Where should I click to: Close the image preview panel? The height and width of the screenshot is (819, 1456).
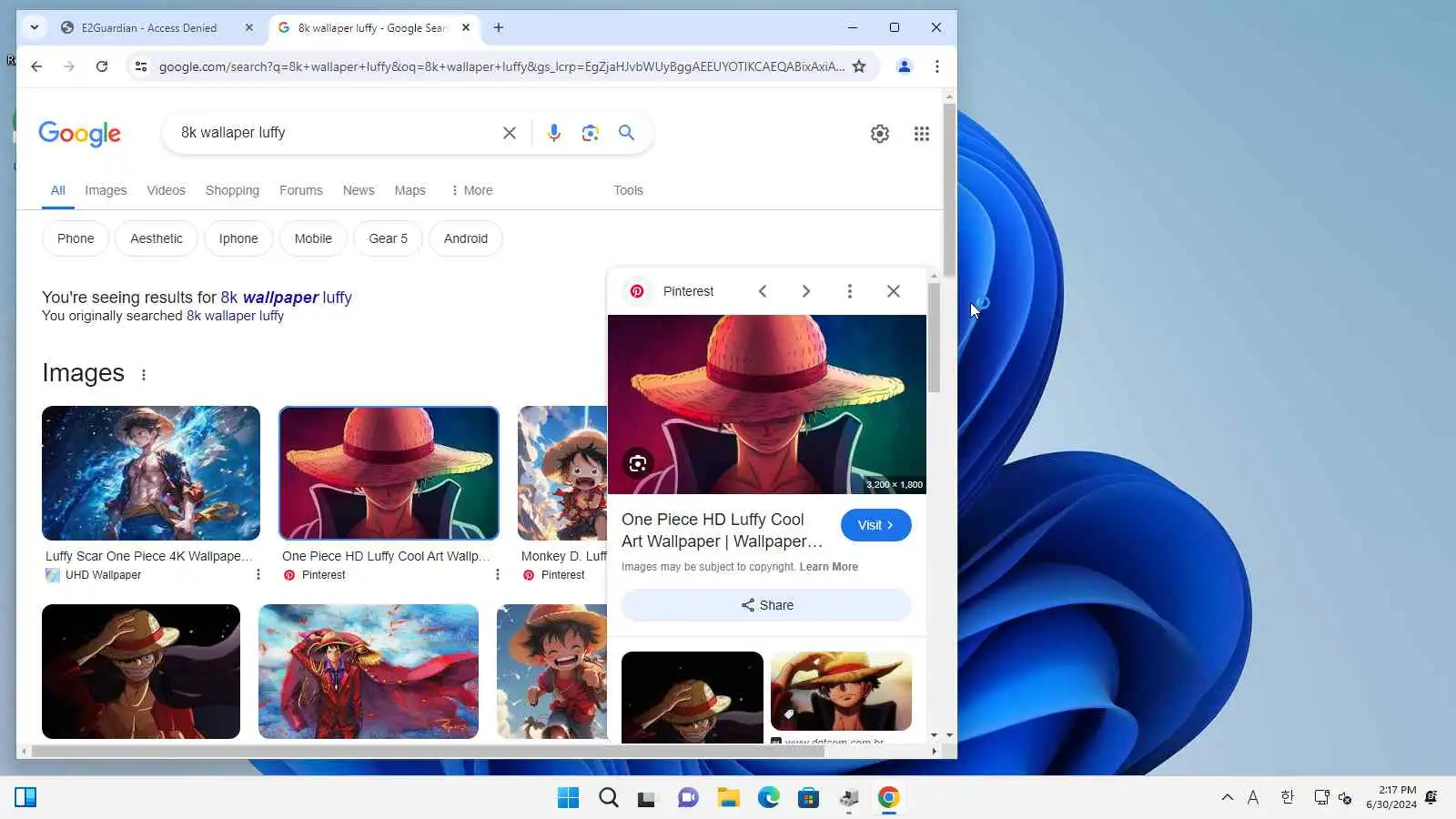click(894, 291)
